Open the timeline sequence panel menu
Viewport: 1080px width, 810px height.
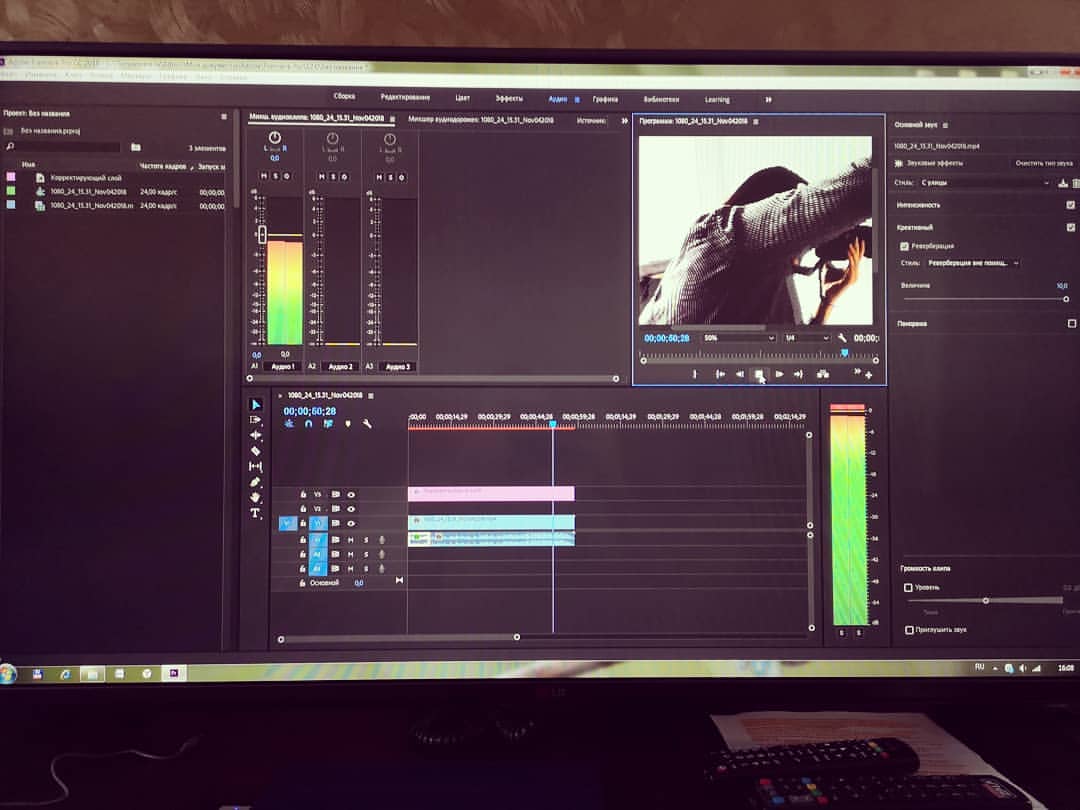coord(371,395)
